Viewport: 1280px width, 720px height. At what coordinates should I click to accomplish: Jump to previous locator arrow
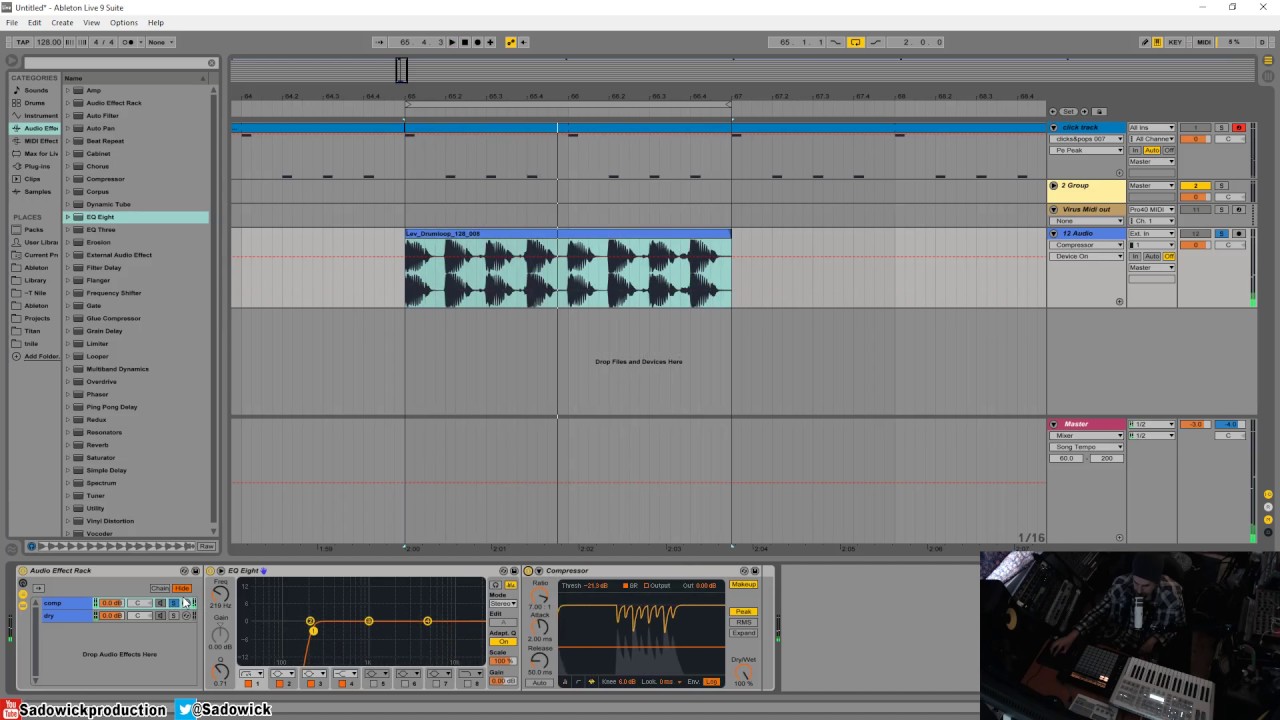[x=1053, y=111]
